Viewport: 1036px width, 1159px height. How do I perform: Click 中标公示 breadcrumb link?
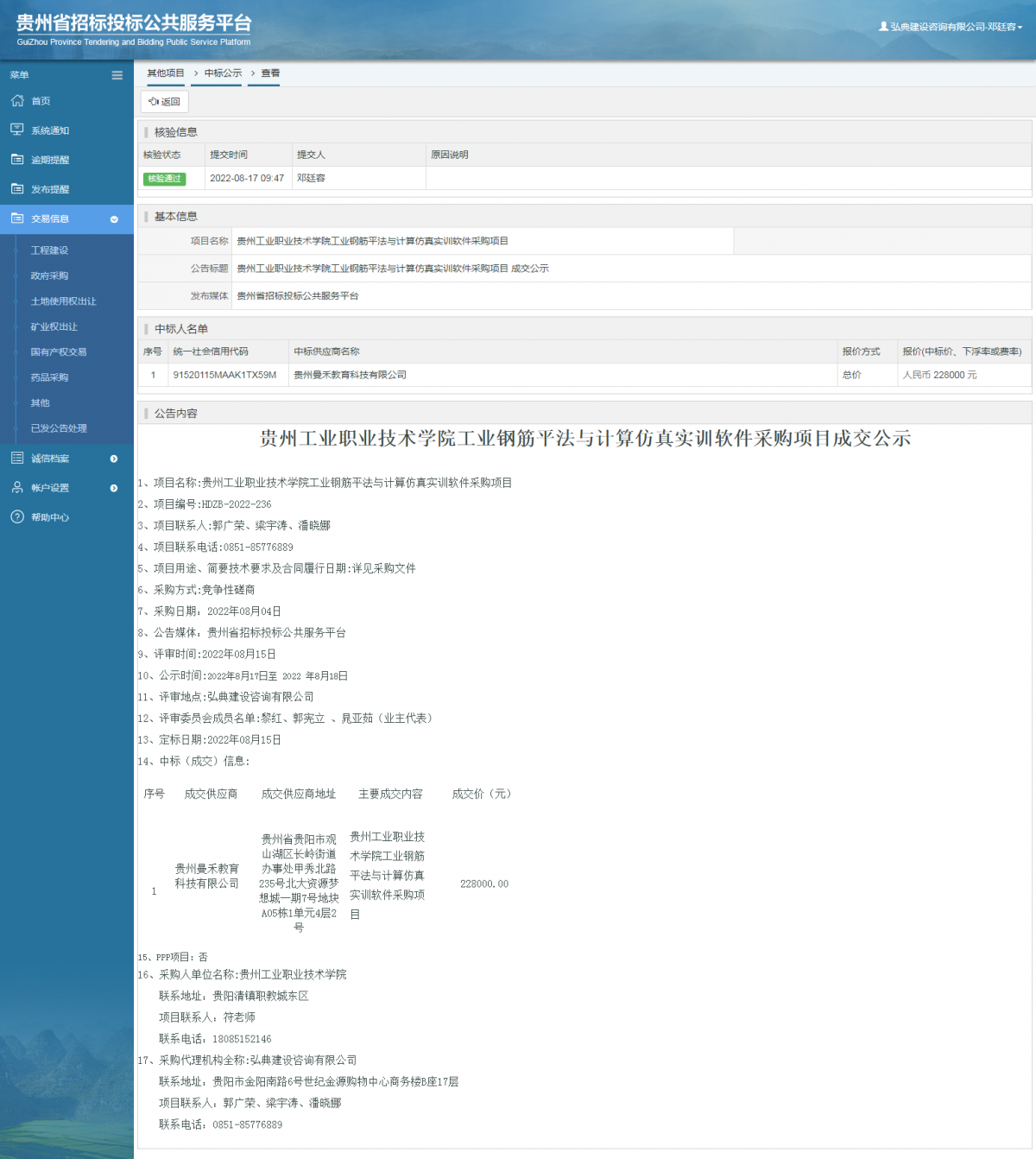pos(223,73)
